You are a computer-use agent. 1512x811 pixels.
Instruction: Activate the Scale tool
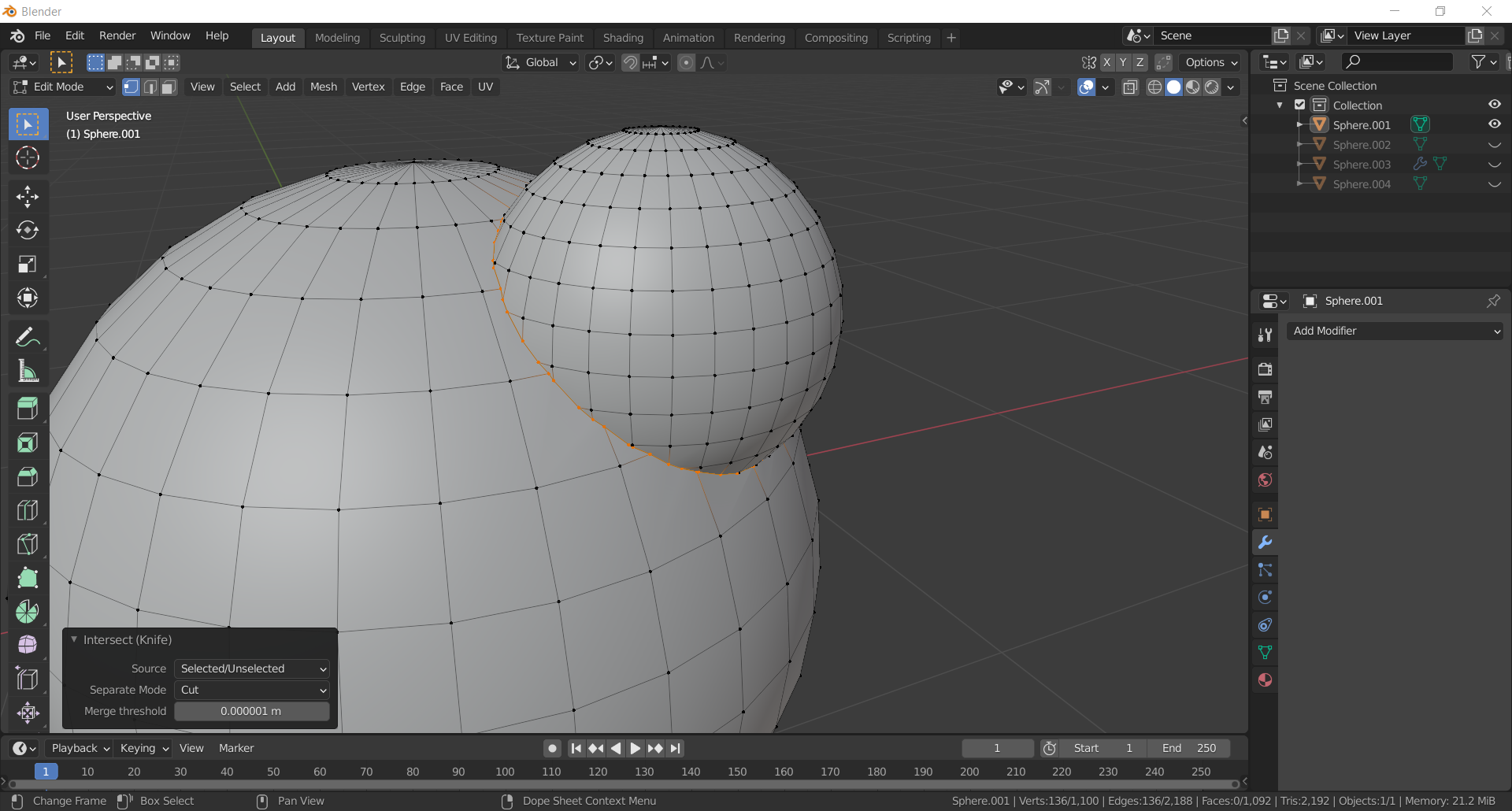[28, 264]
